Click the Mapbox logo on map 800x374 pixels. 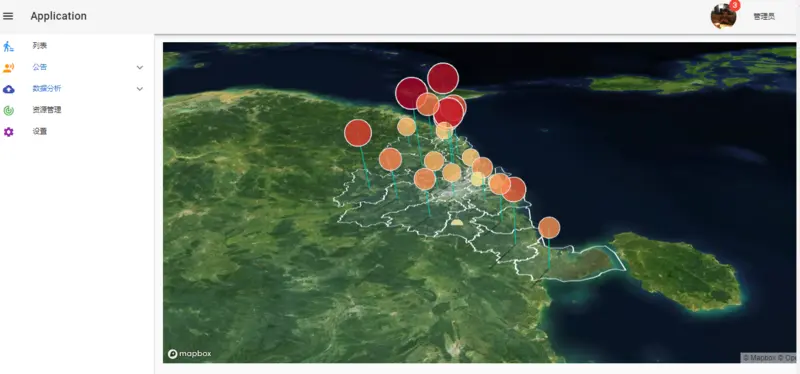(189, 354)
